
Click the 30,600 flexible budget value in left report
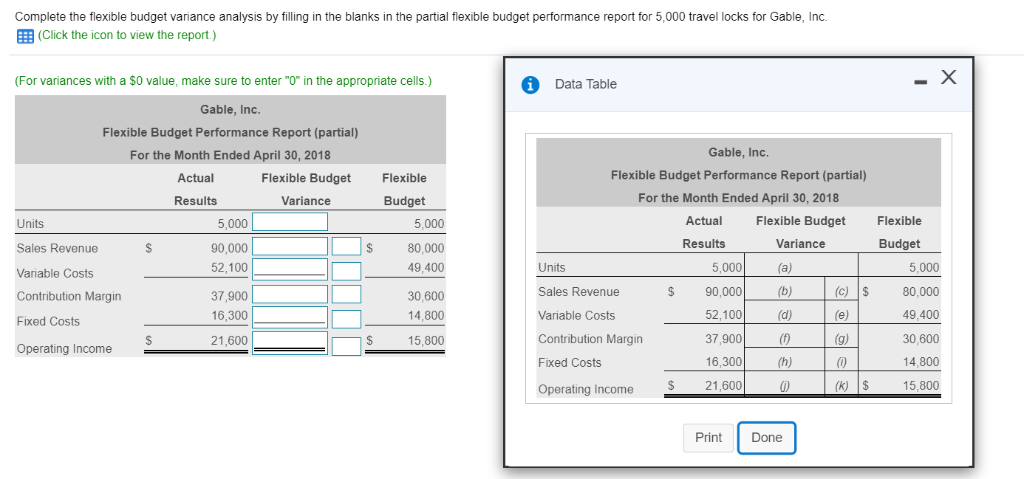point(426,295)
